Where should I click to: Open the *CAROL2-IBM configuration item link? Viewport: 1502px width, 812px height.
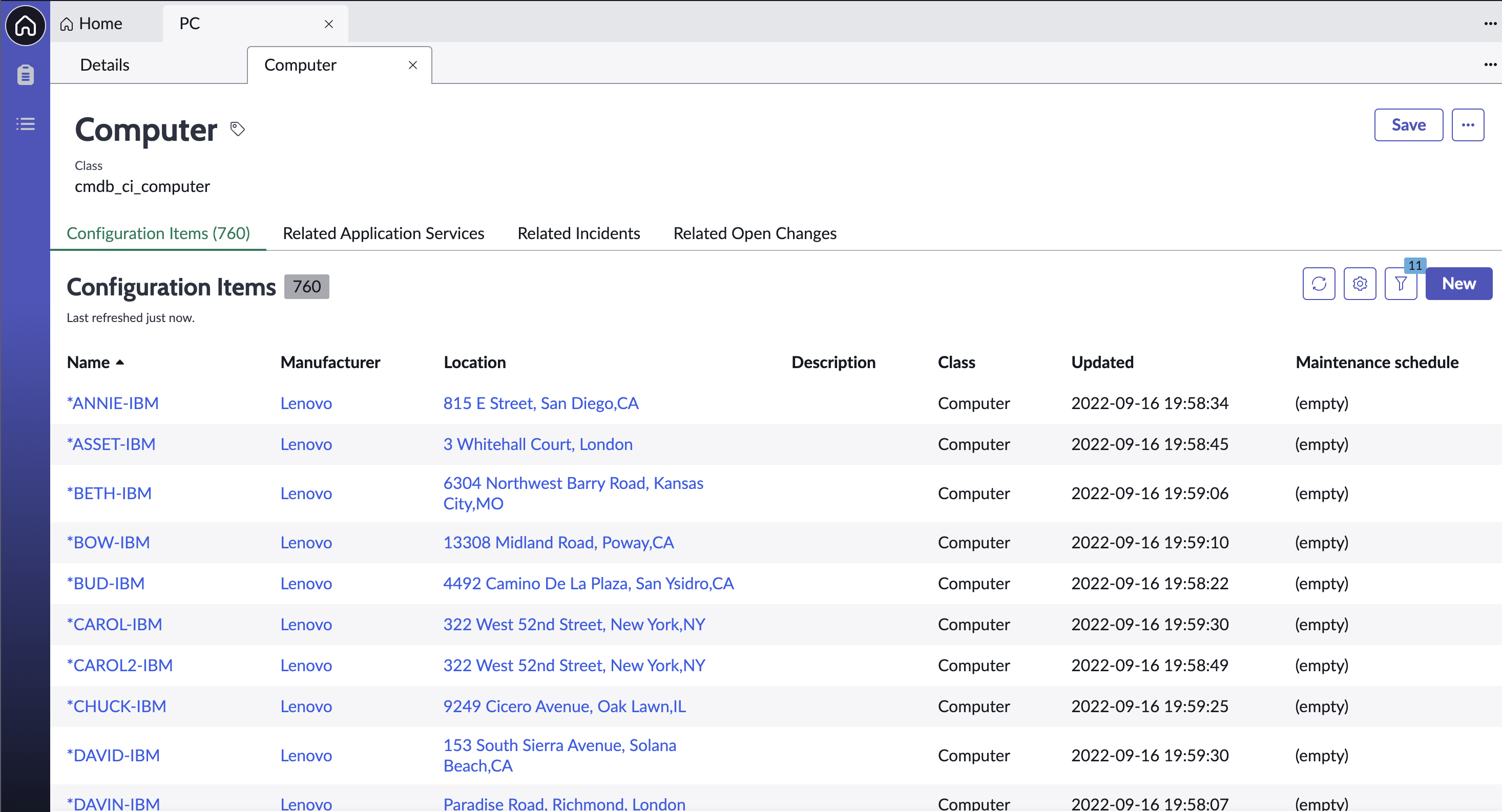pos(120,665)
